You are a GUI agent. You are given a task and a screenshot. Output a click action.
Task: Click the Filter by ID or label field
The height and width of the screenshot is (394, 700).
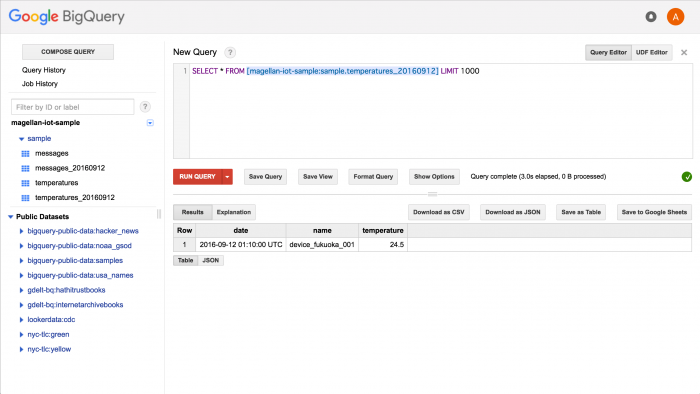pos(72,107)
